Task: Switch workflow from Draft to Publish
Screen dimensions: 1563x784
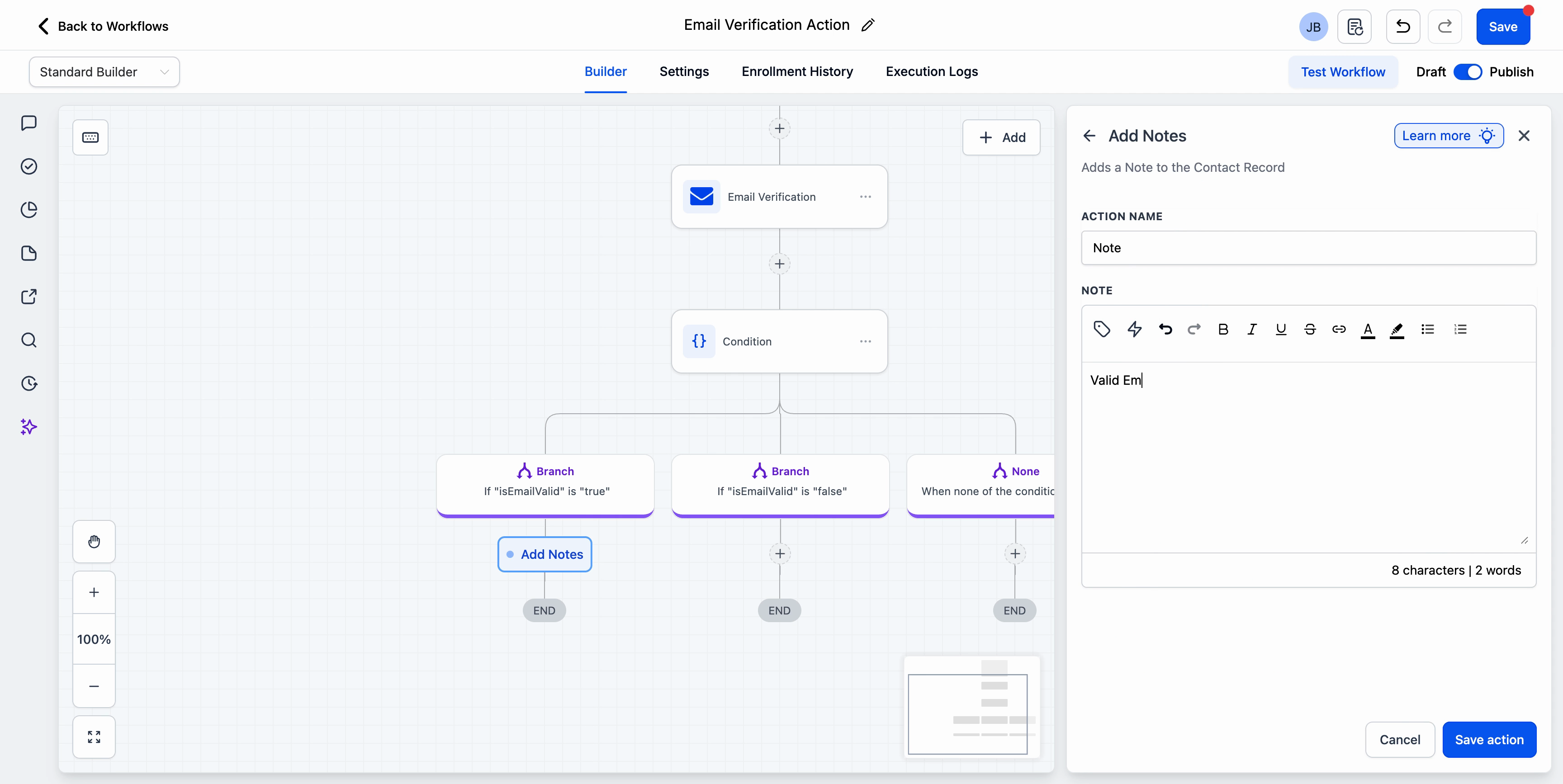Action: click(x=1469, y=71)
